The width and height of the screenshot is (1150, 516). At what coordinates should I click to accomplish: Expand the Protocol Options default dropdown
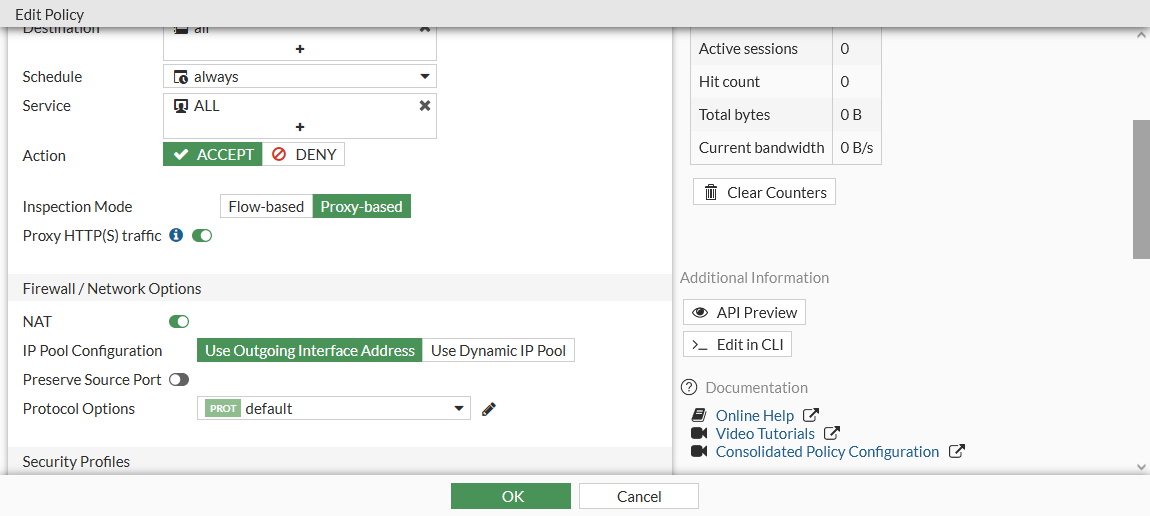point(333,409)
